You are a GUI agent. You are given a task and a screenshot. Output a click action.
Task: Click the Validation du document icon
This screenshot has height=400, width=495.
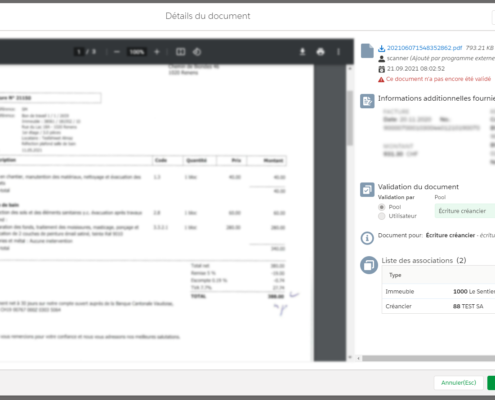(367, 190)
